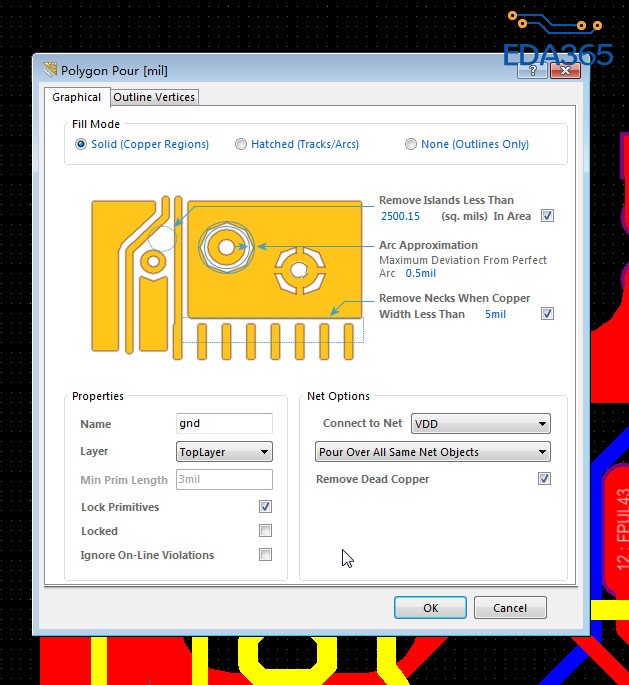629x685 pixels.
Task: Expand the Connect to Net dropdown
Action: 480,424
